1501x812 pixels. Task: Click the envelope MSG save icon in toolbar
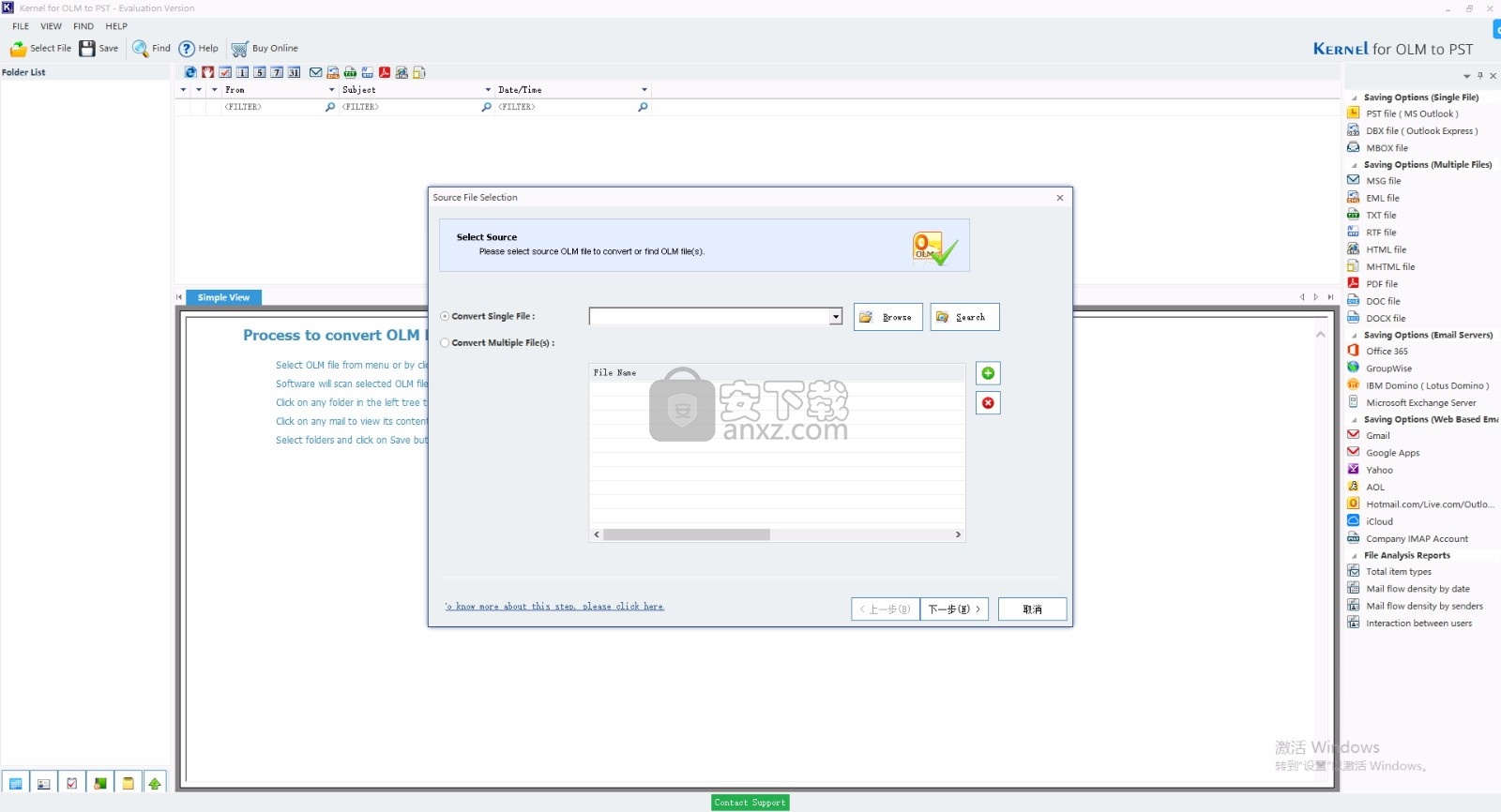316,72
